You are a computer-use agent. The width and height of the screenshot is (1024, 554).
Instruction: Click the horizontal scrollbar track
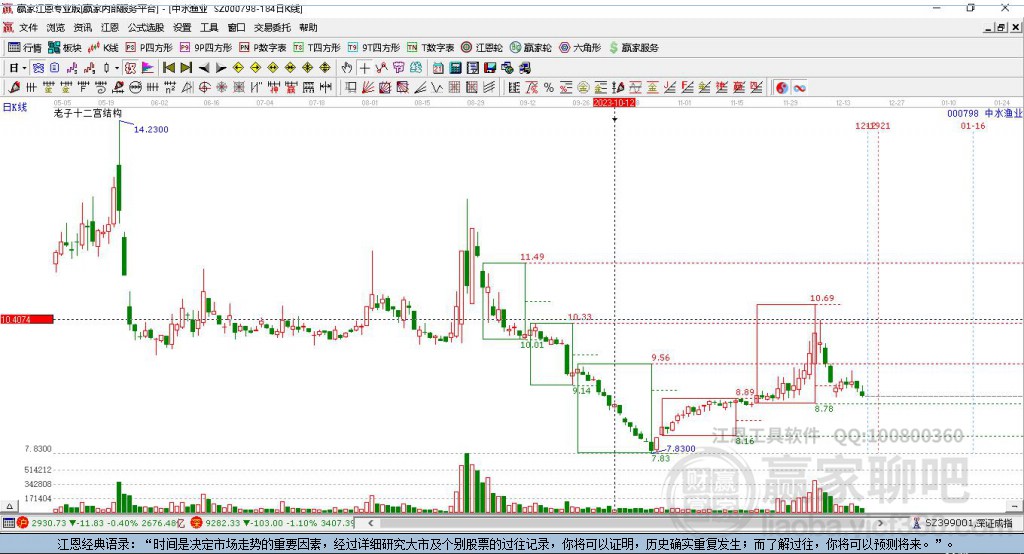coord(625,523)
